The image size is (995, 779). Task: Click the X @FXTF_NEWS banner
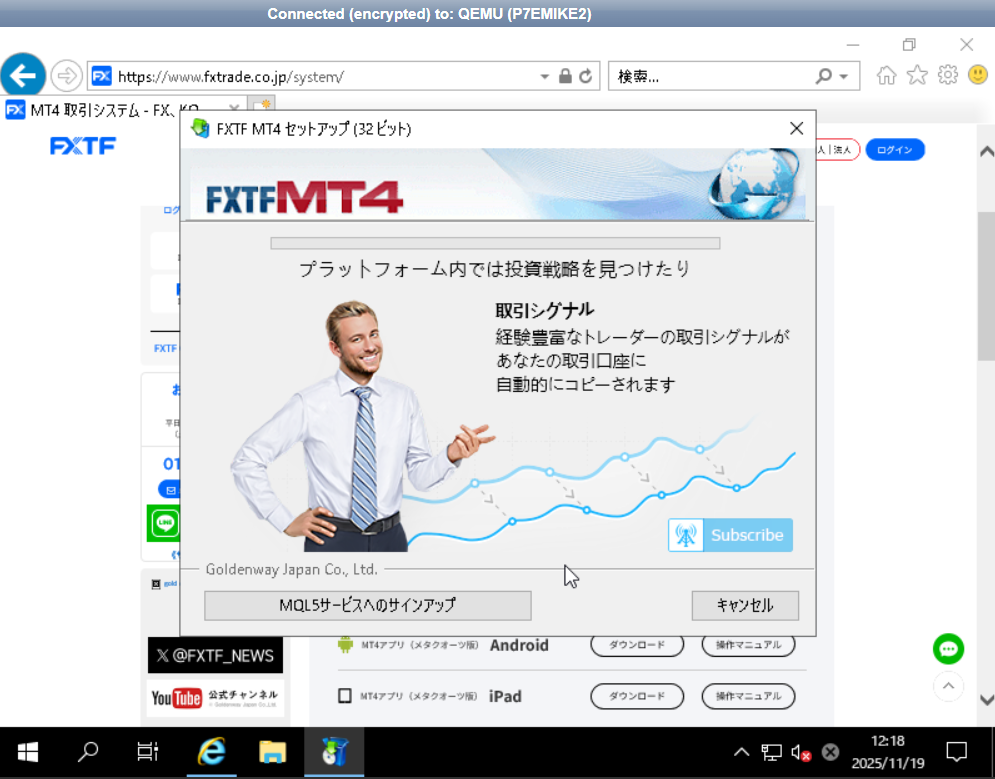pyautogui.click(x=214, y=656)
